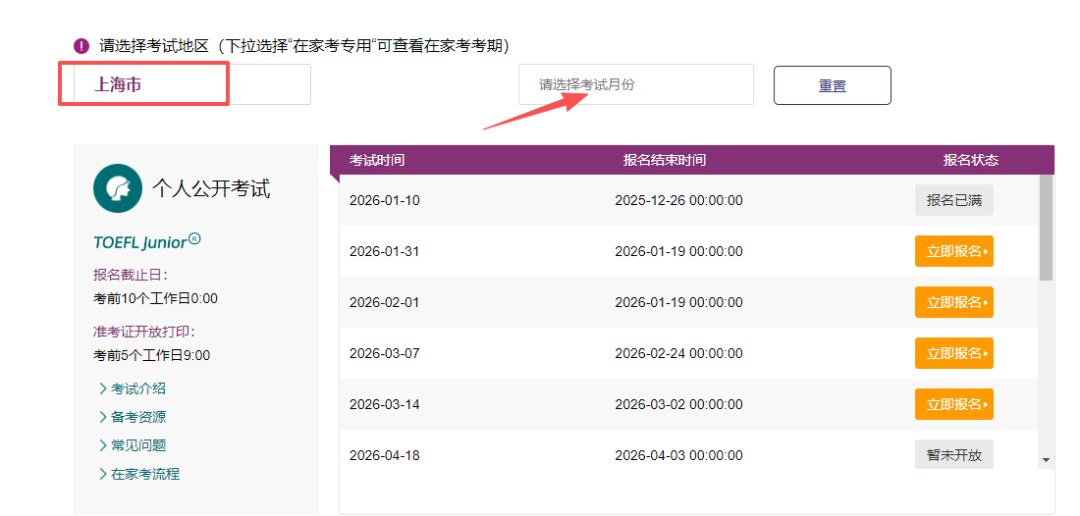This screenshot has height=516, width=1080.
Task: Click the deadline 2026-04-03 00:00:00
Action: 678,455
